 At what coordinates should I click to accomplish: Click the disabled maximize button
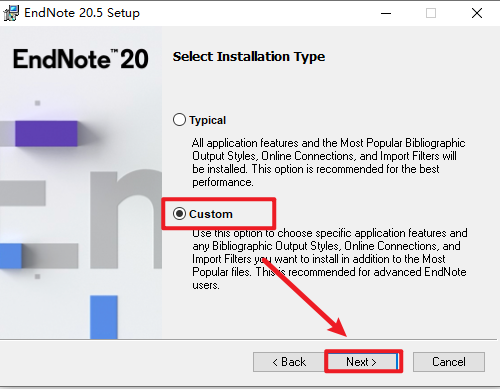tap(431, 13)
